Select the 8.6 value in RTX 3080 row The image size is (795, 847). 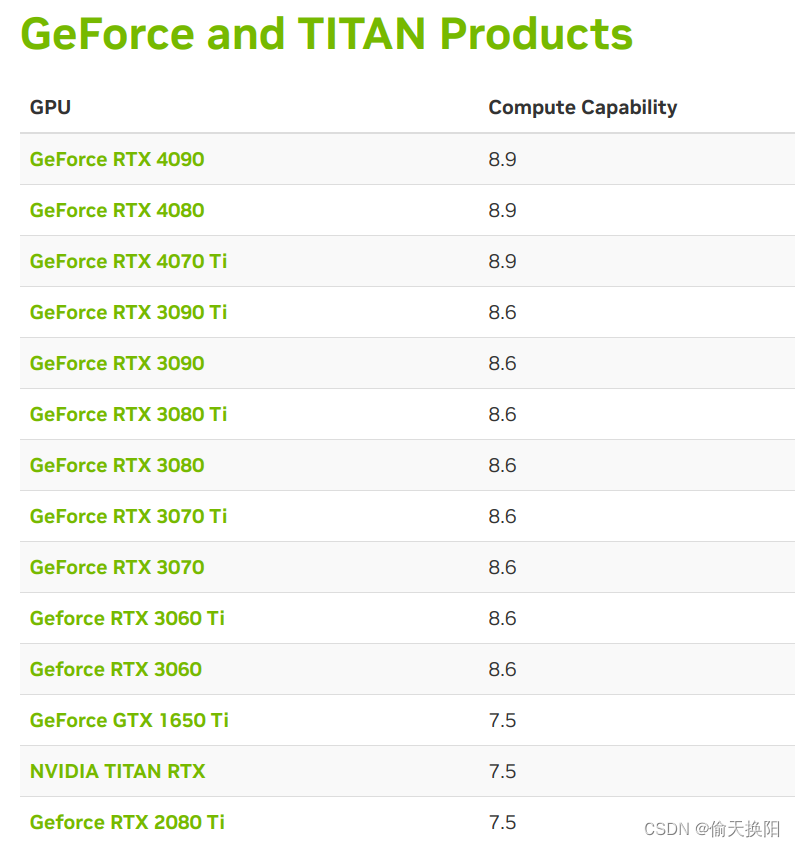[502, 465]
